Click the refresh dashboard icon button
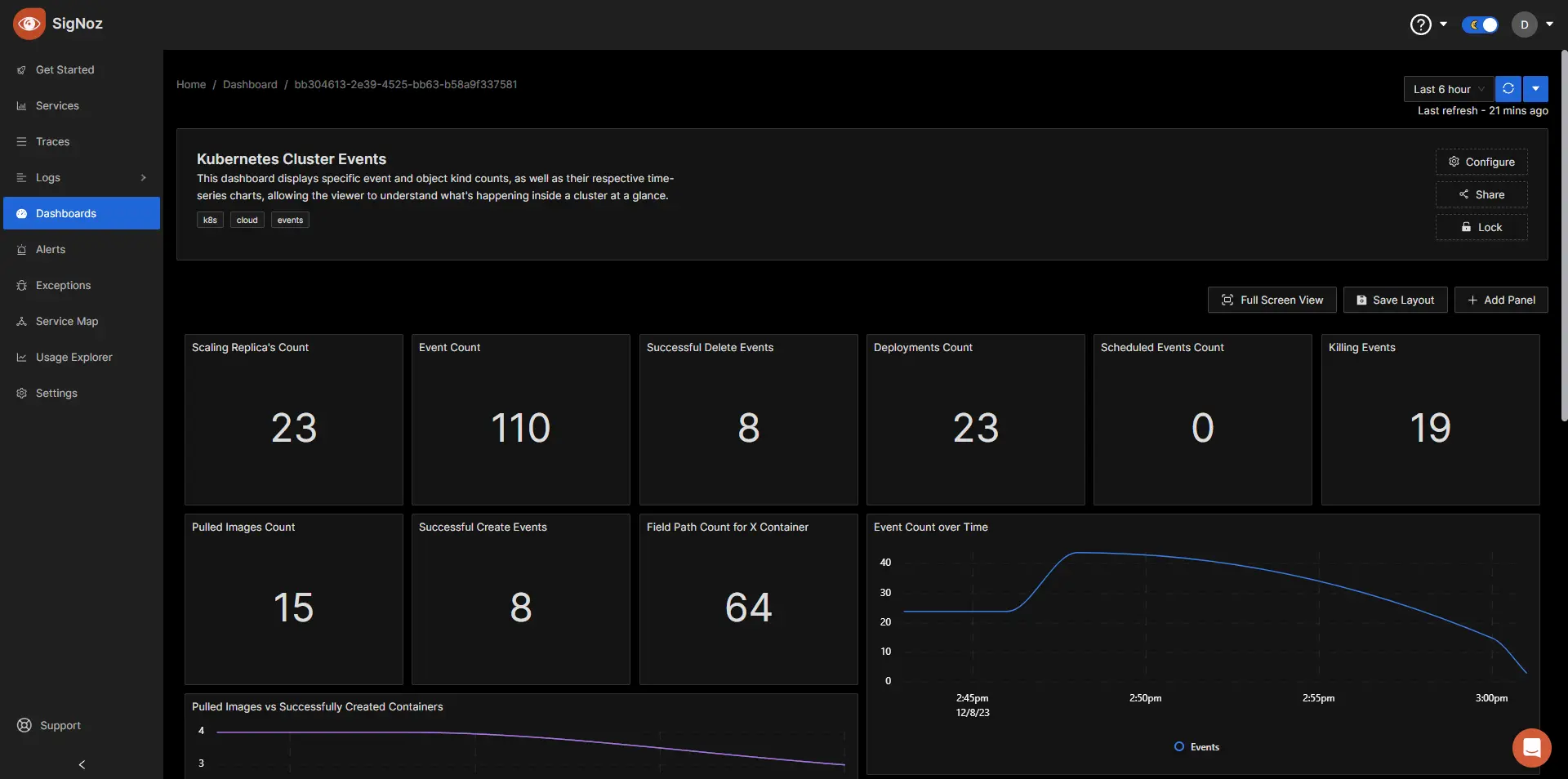This screenshot has width=1568, height=779. pos(1508,89)
